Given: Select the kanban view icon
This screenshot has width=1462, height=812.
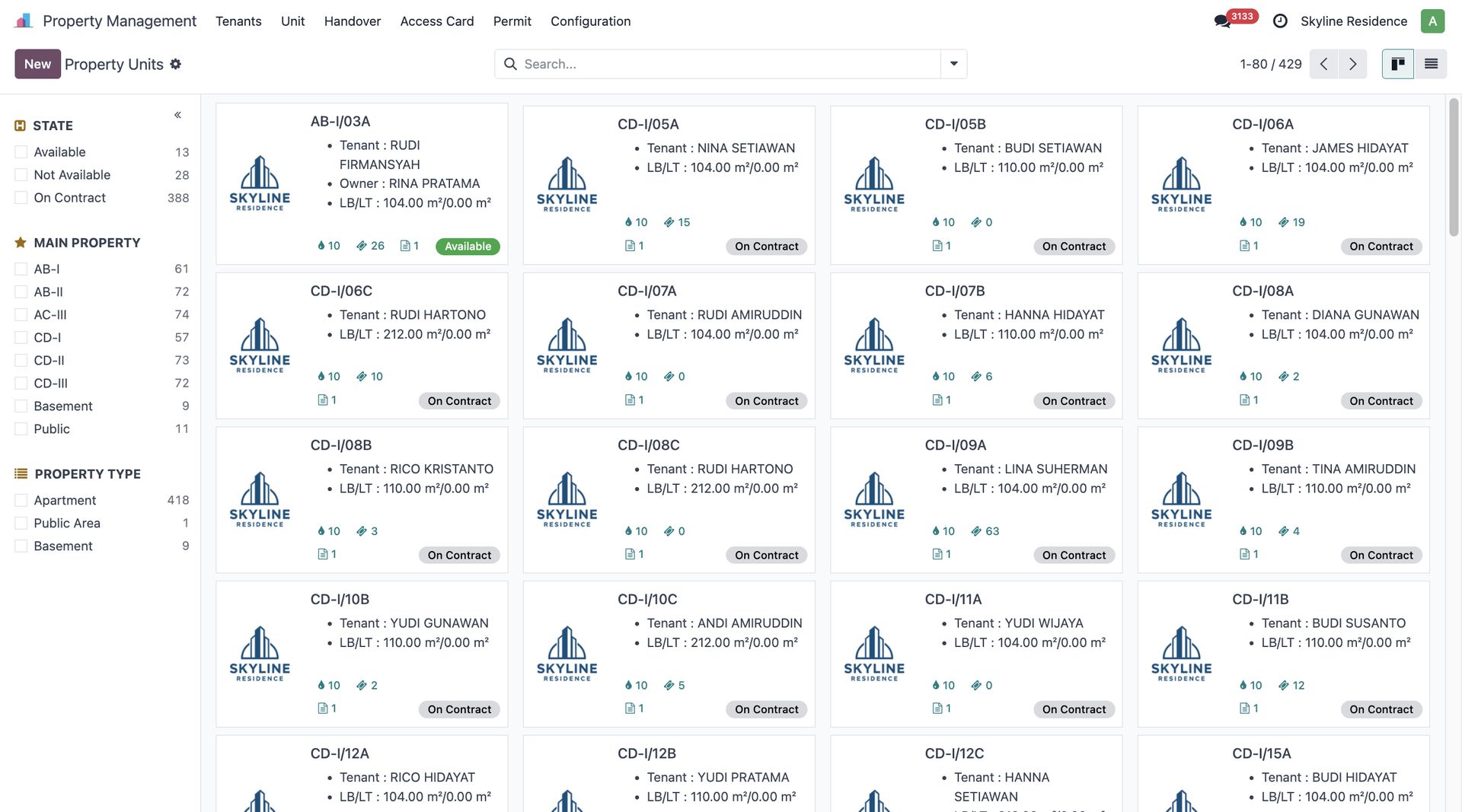Looking at the screenshot, I should click(1398, 64).
